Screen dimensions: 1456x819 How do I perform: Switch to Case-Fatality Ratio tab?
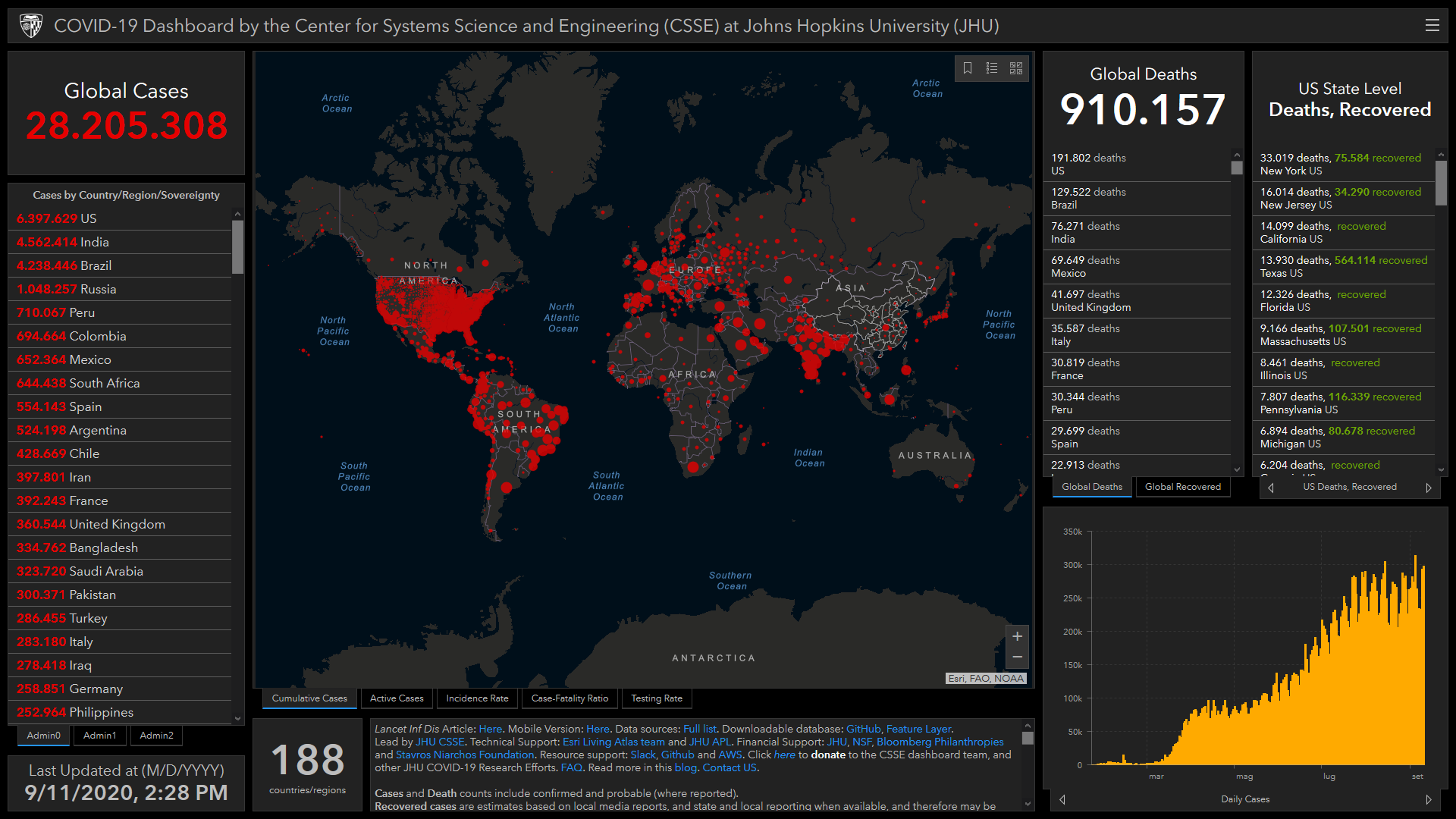coord(570,698)
